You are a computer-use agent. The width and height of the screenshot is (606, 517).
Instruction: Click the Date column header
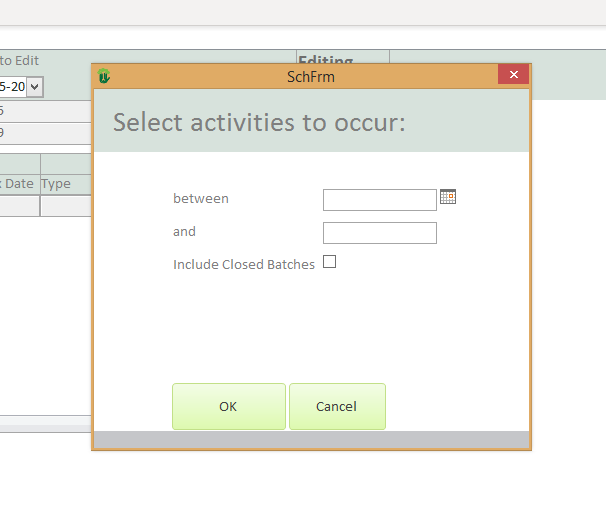(20, 184)
